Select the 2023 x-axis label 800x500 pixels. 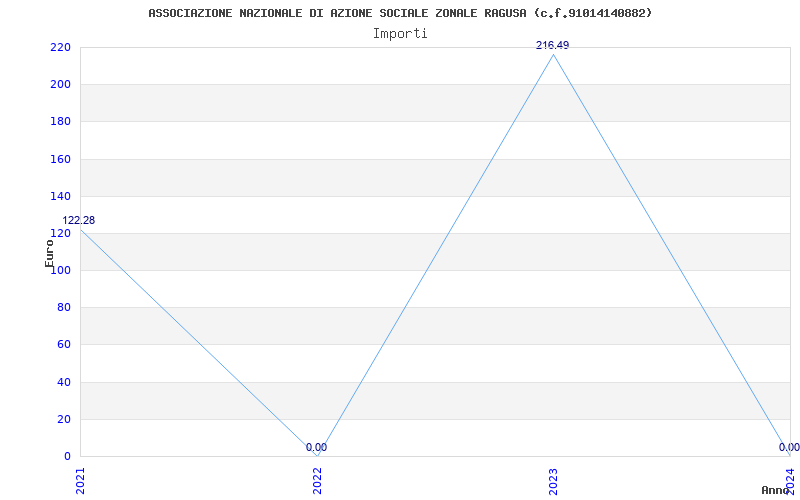pyautogui.click(x=554, y=481)
